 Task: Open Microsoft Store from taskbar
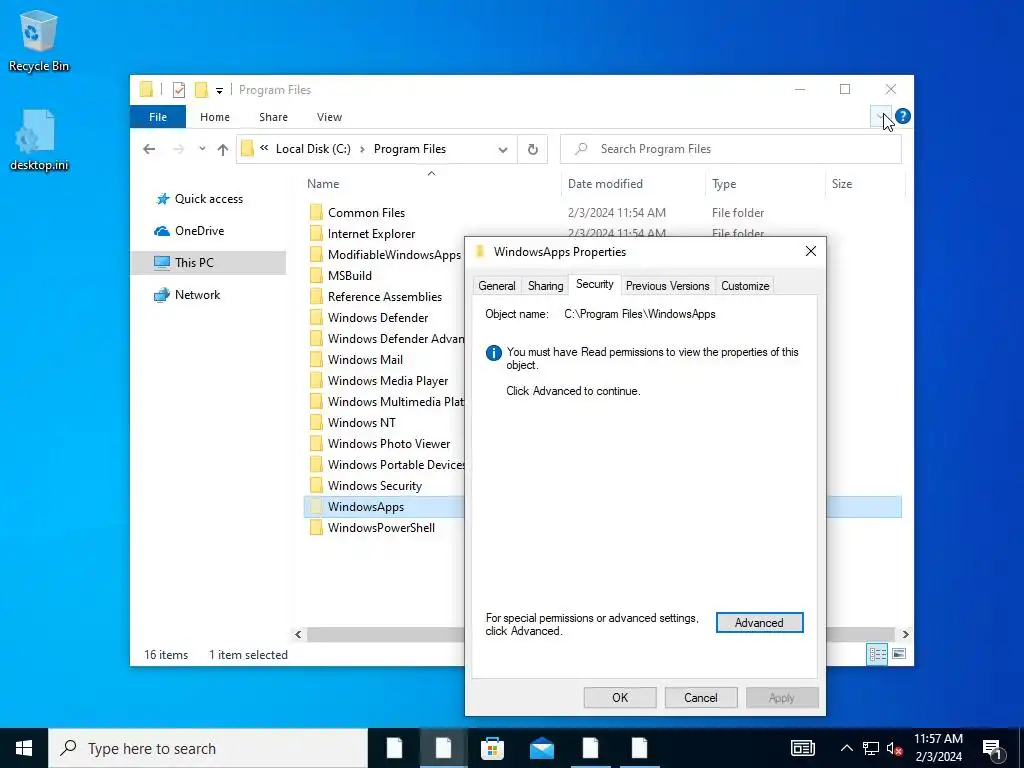(492, 748)
